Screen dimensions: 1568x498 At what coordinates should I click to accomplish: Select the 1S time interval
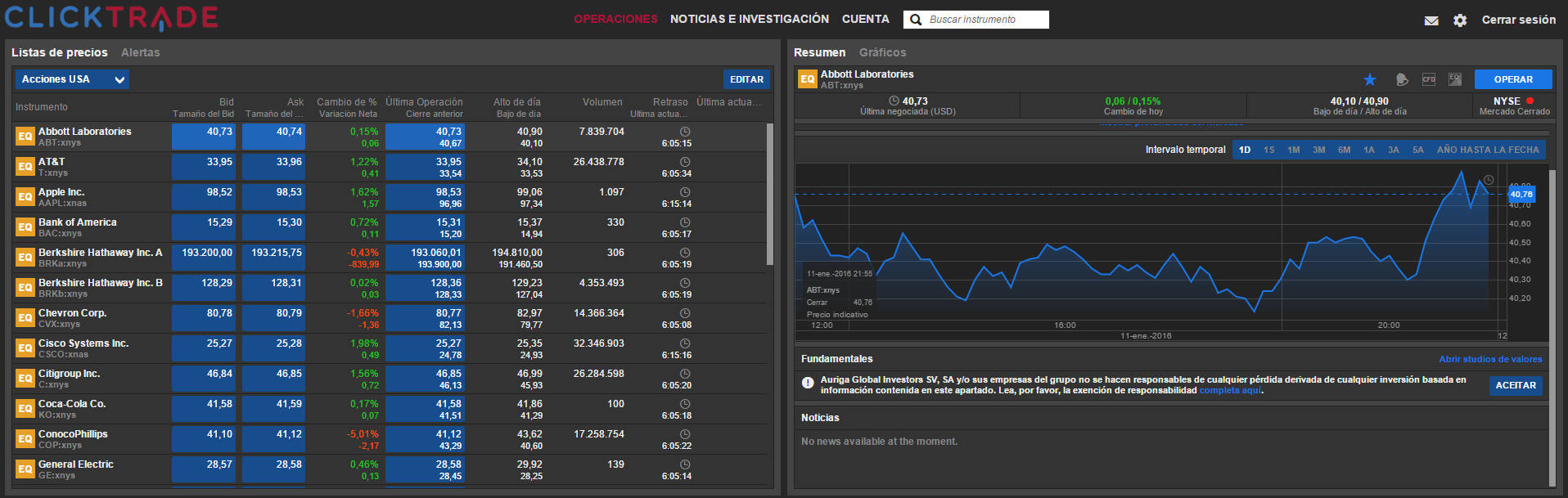1269,150
